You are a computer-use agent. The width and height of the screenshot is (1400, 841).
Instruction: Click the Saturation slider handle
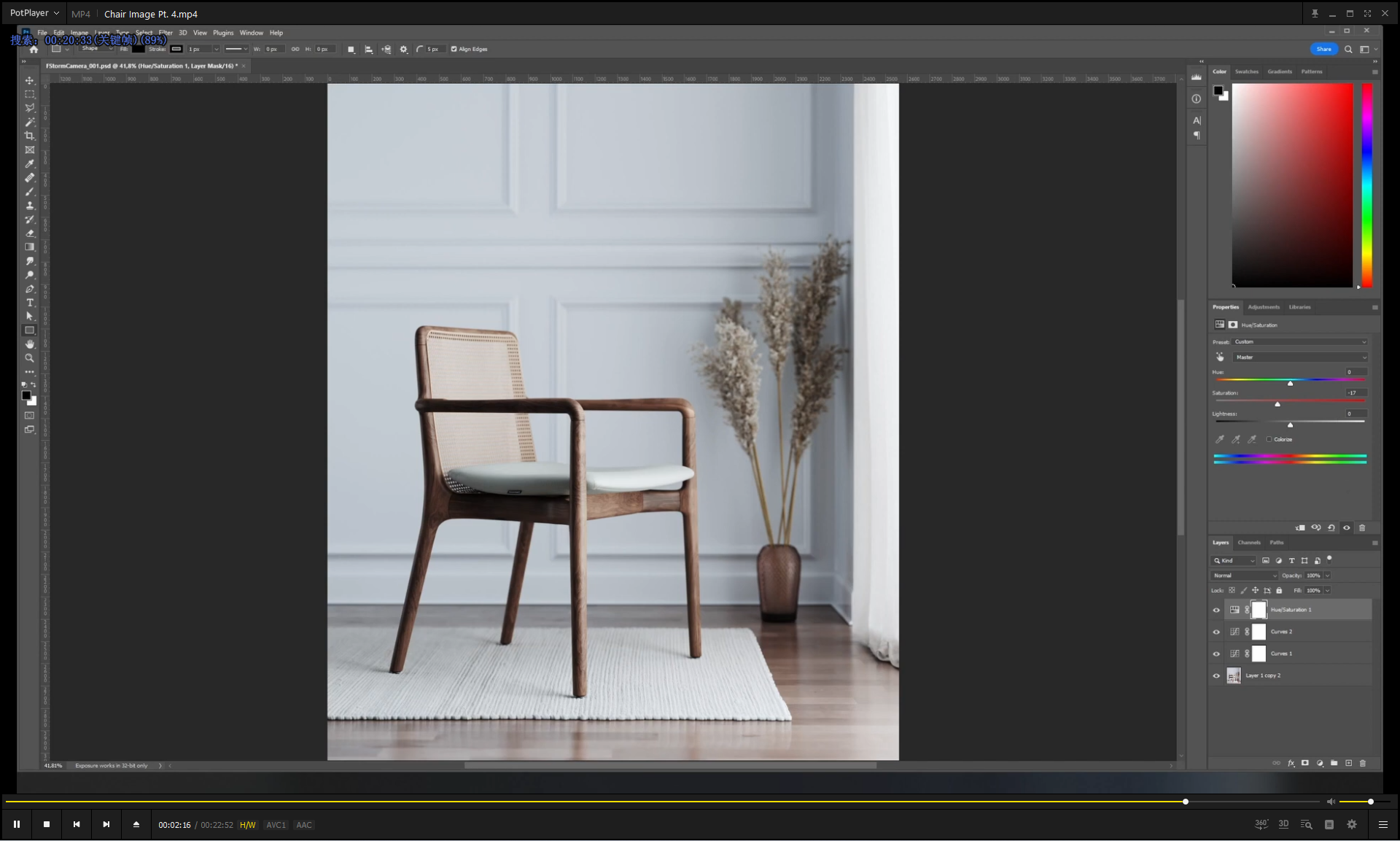click(x=1277, y=404)
